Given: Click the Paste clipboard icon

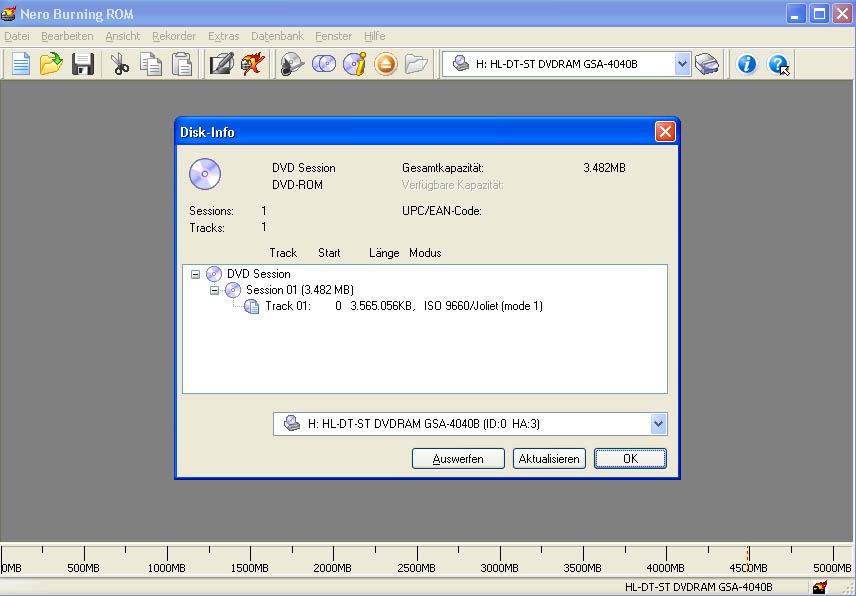Looking at the screenshot, I should [x=182, y=64].
